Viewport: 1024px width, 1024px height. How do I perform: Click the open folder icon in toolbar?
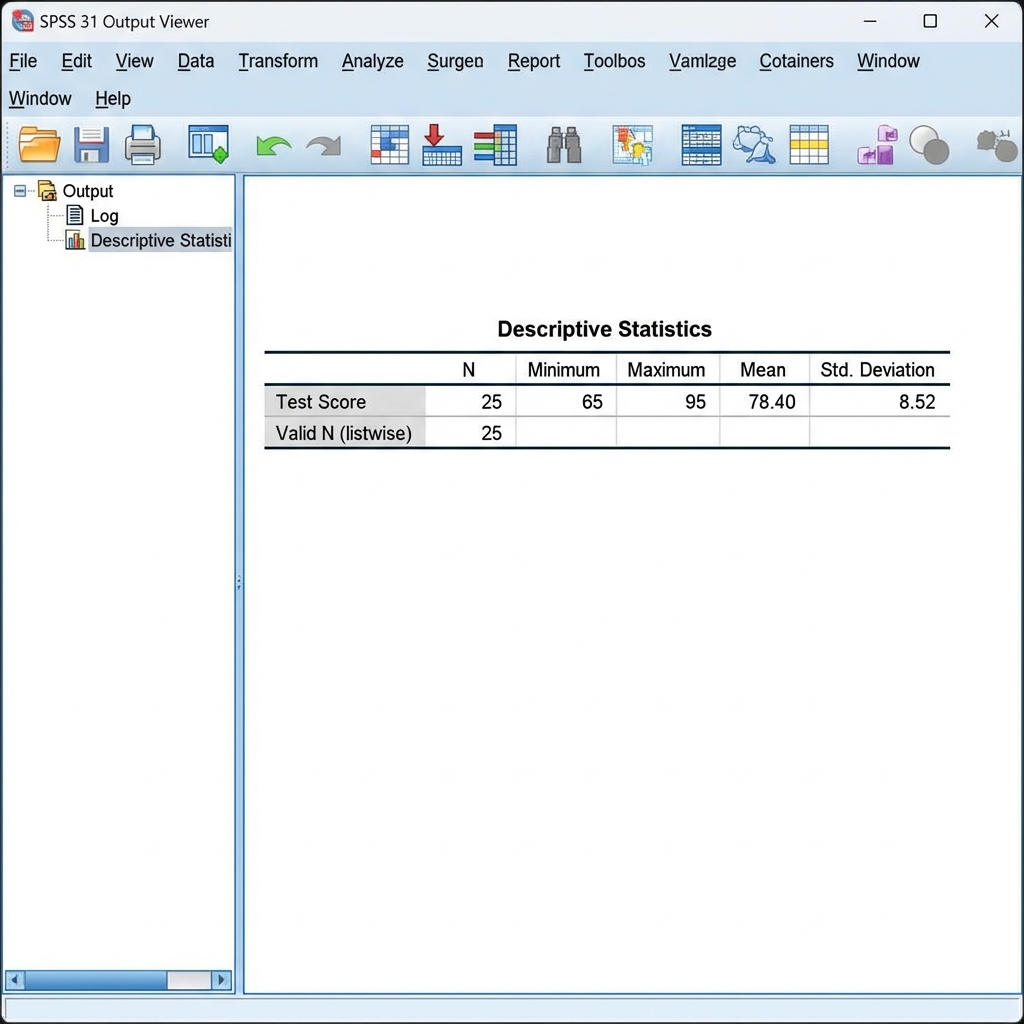(39, 145)
